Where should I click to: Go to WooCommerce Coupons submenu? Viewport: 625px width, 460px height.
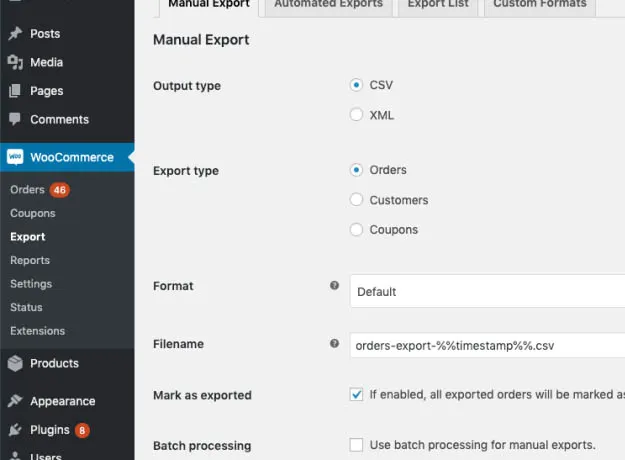coord(33,213)
